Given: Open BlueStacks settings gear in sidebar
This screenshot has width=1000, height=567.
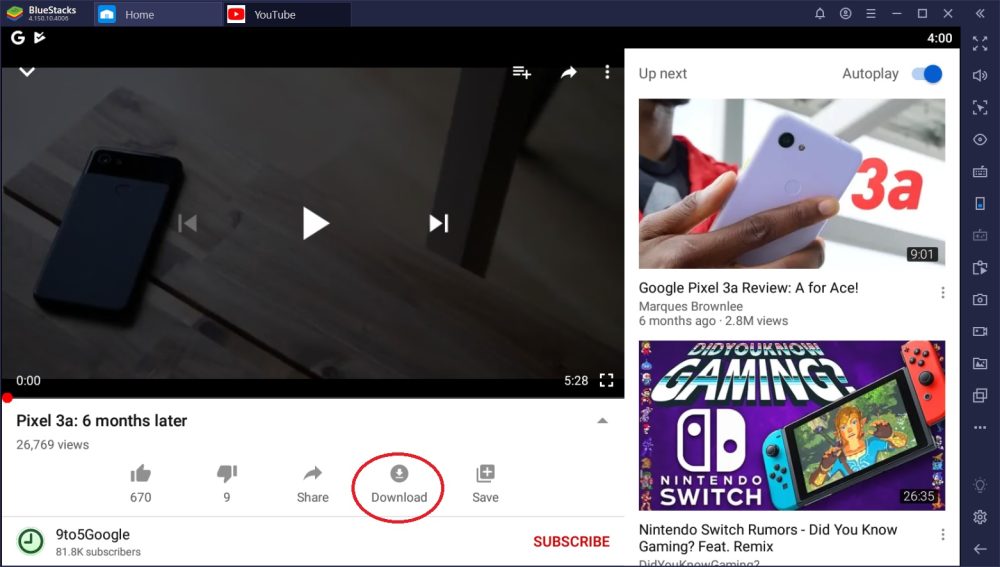Looking at the screenshot, I should pos(980,517).
